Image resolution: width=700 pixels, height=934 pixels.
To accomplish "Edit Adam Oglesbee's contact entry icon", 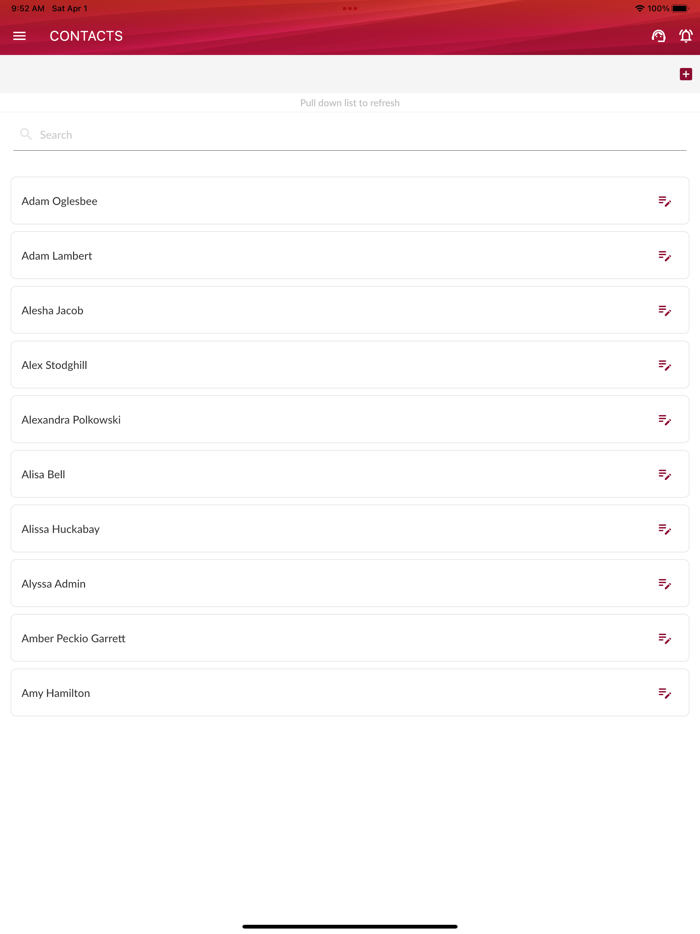I will (x=664, y=201).
